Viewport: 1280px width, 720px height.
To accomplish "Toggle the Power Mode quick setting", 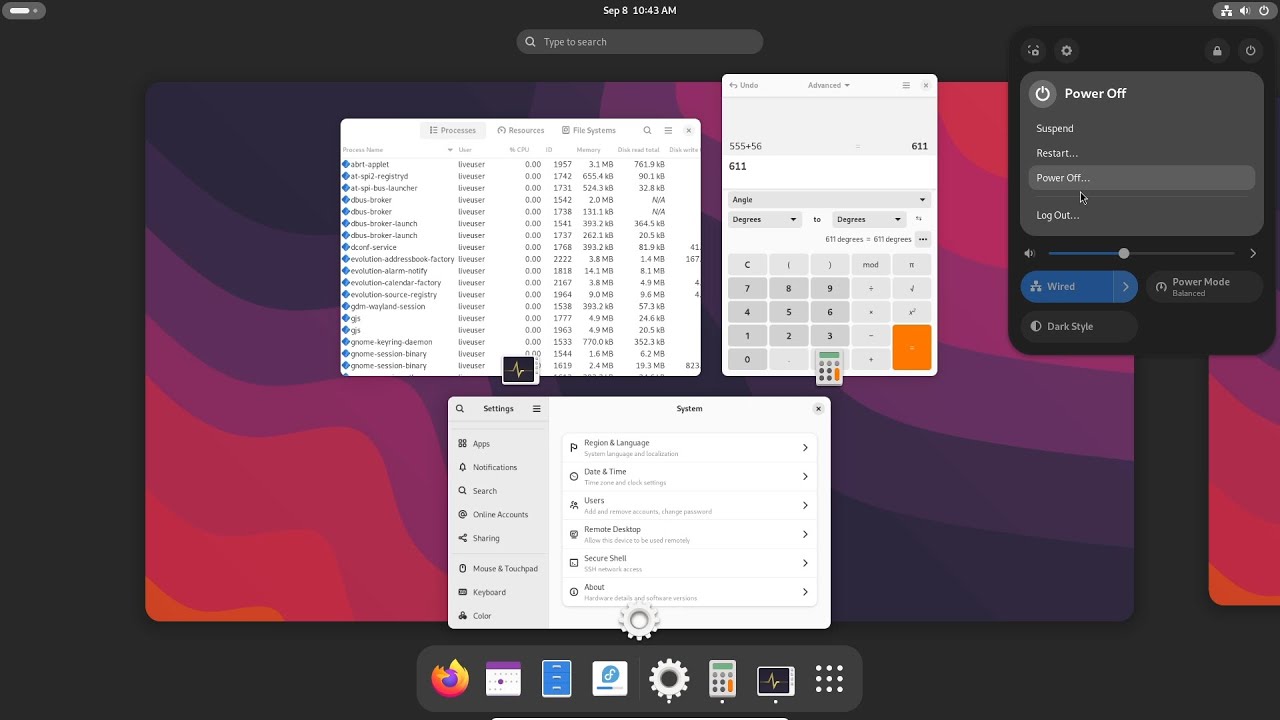I will pos(1203,286).
